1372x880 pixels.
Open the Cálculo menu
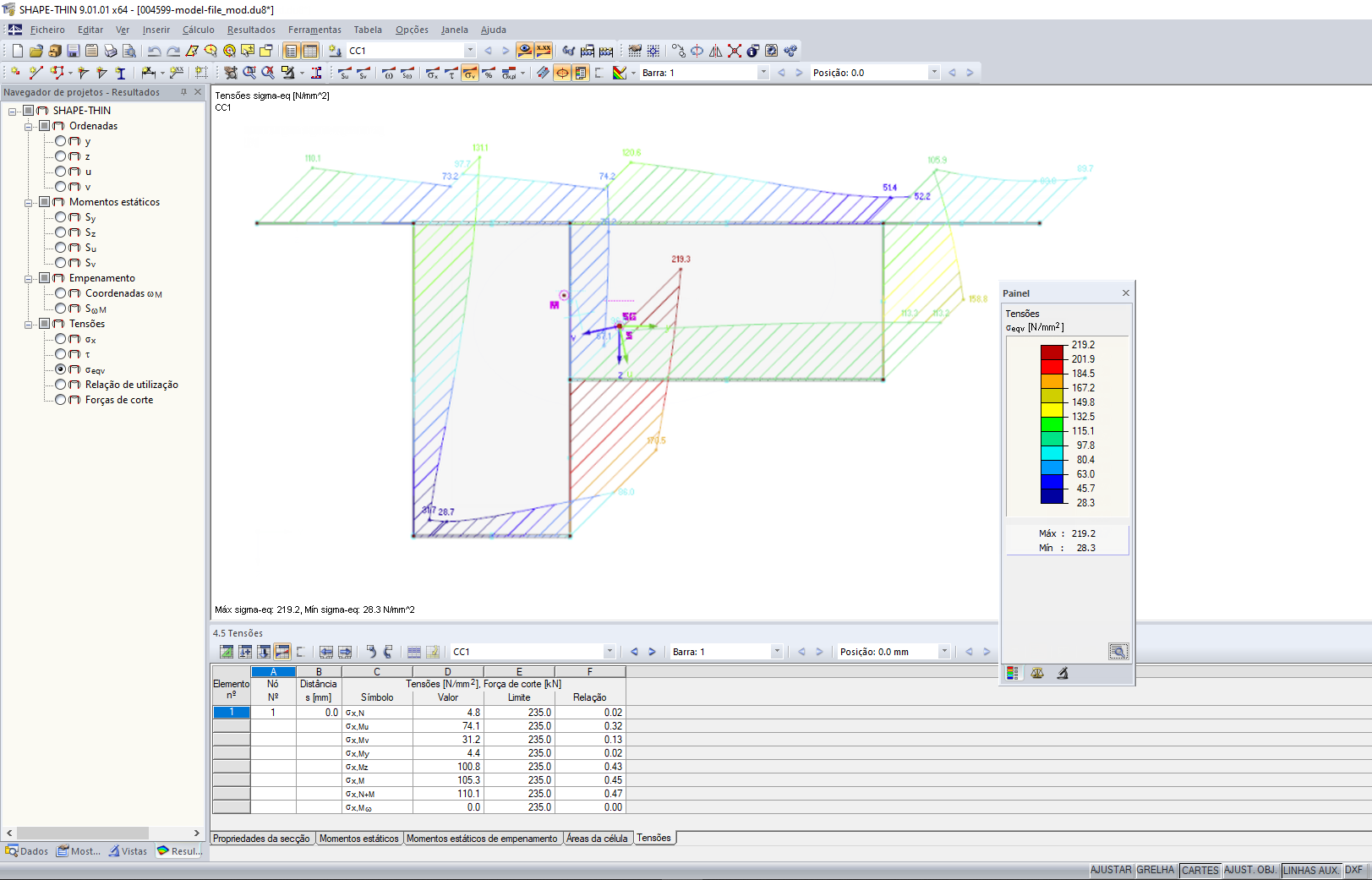(199, 30)
